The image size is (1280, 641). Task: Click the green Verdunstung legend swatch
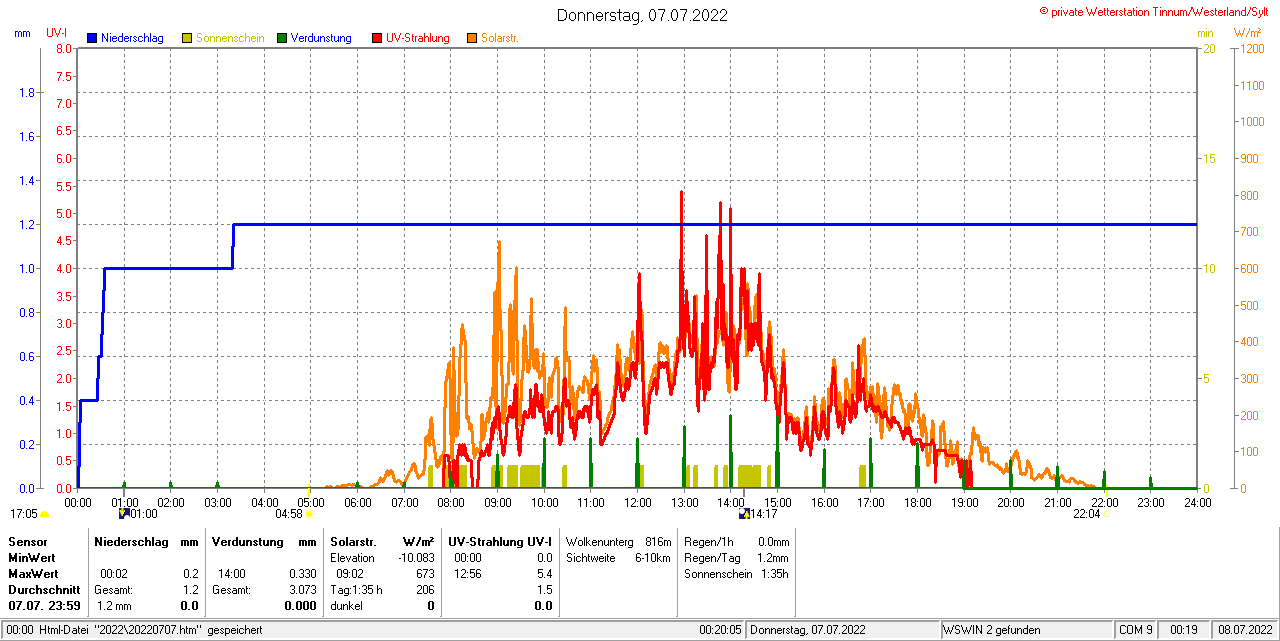(x=282, y=38)
